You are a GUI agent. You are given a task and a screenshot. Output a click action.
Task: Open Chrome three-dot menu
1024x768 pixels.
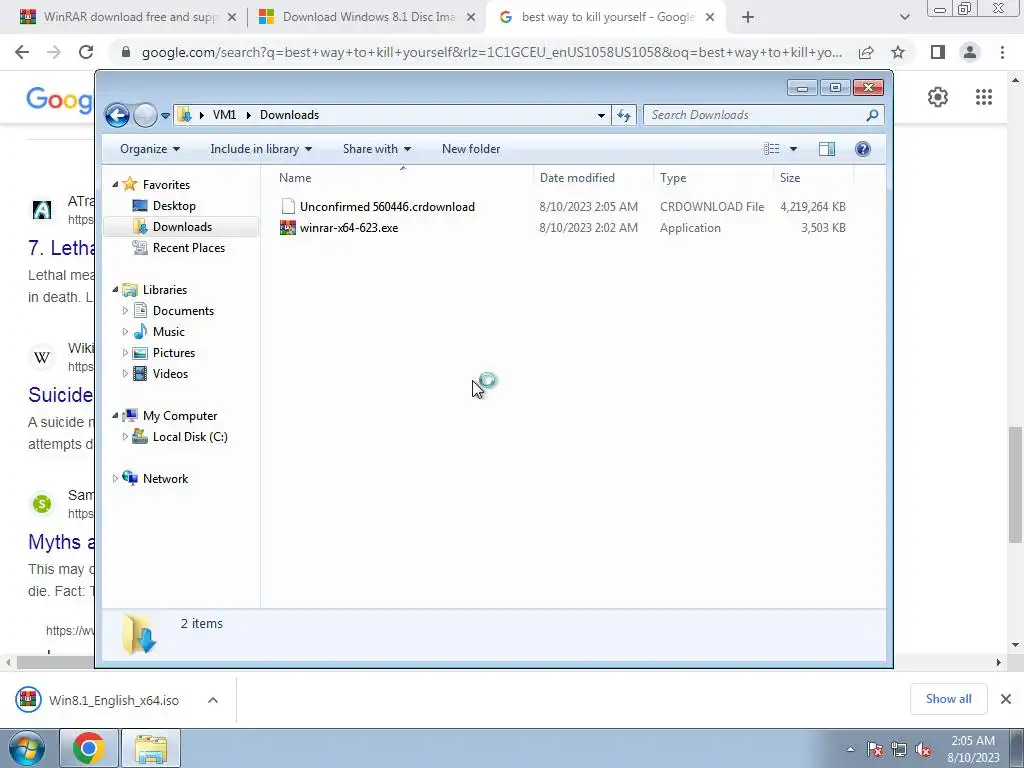(x=1002, y=52)
